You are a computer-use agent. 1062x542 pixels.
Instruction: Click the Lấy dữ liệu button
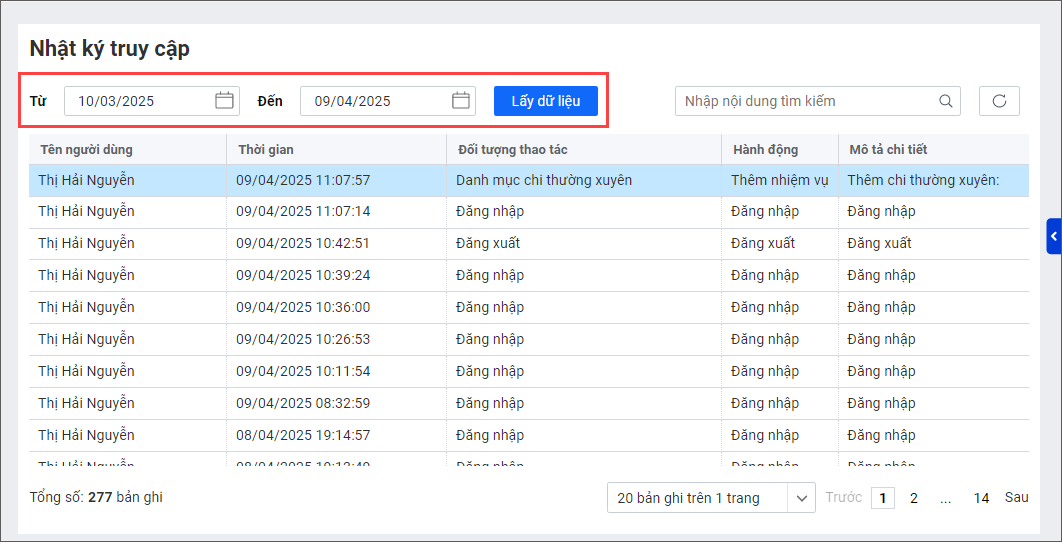[x=545, y=101]
